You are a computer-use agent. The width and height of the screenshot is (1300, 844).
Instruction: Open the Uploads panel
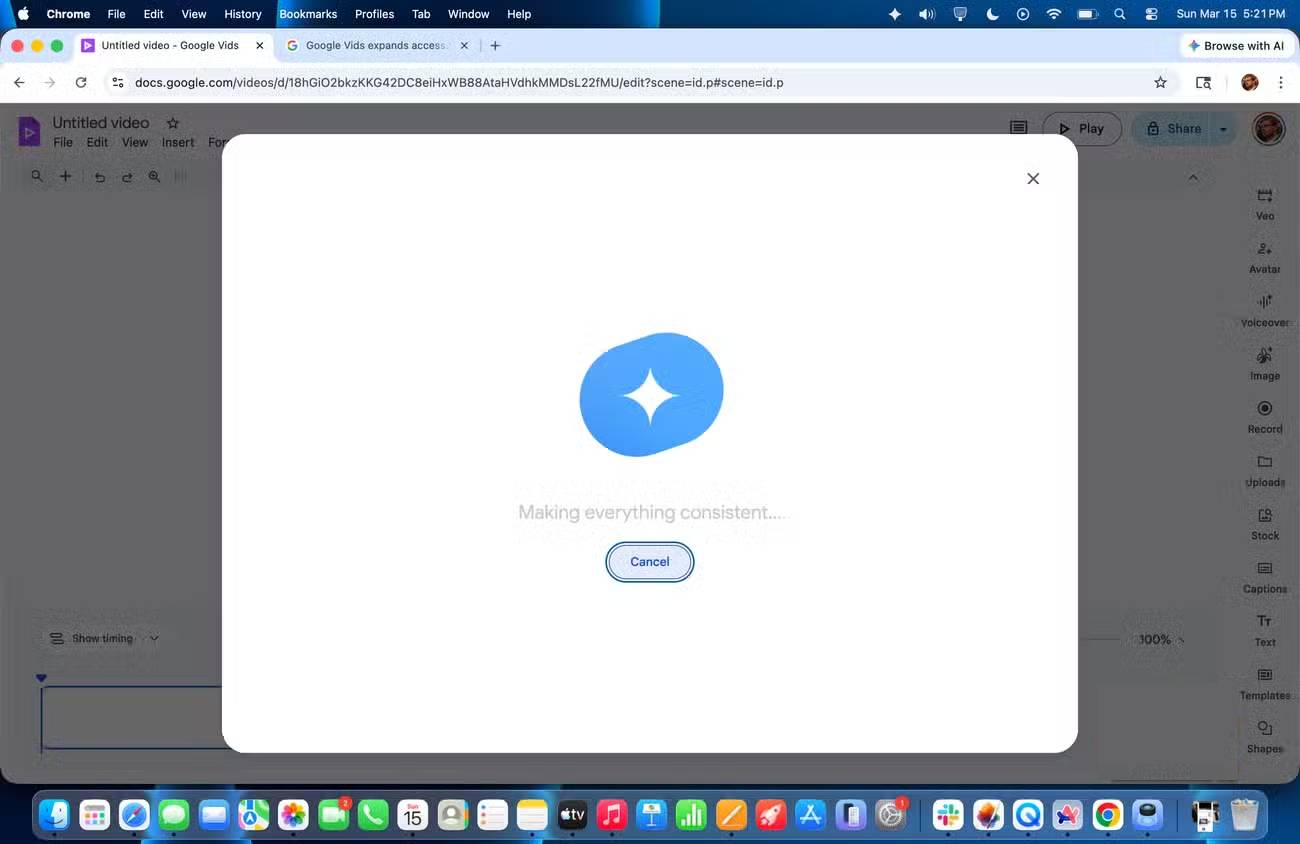click(1264, 470)
